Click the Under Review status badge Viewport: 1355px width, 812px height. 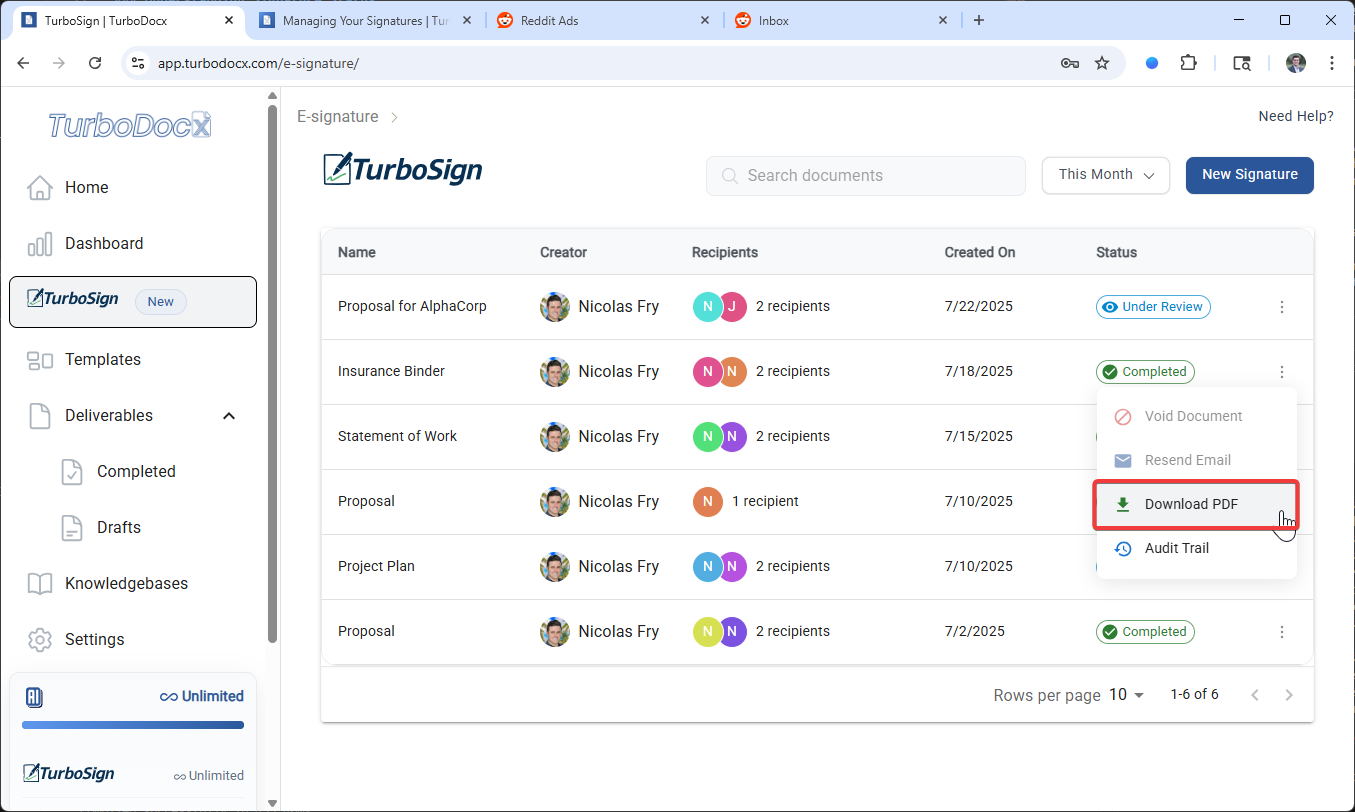click(1153, 307)
